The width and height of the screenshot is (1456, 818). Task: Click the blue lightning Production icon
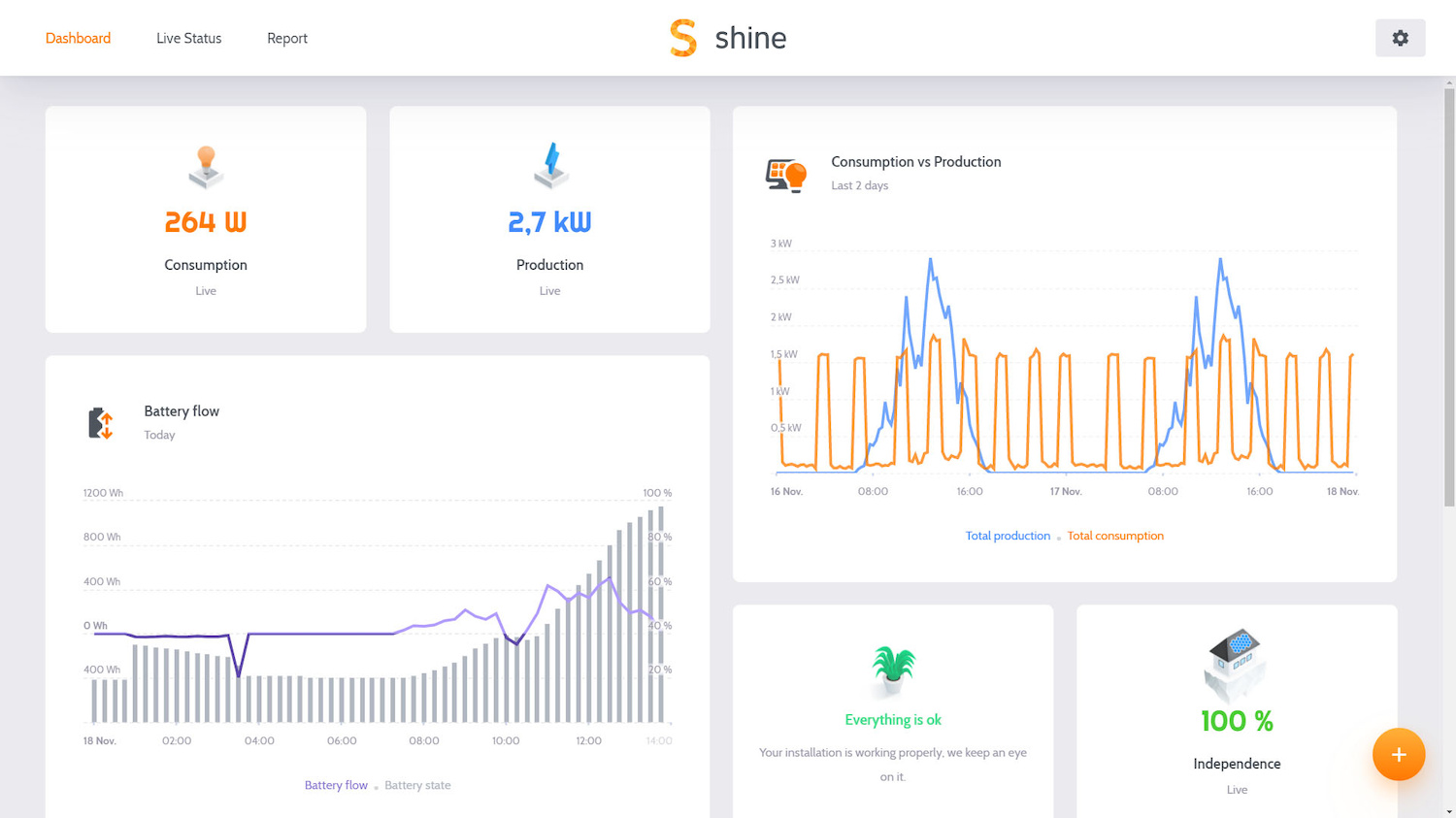coord(550,166)
